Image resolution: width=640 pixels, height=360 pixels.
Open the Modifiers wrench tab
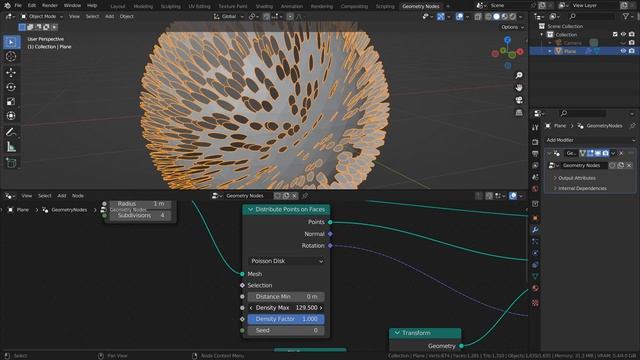(535, 230)
